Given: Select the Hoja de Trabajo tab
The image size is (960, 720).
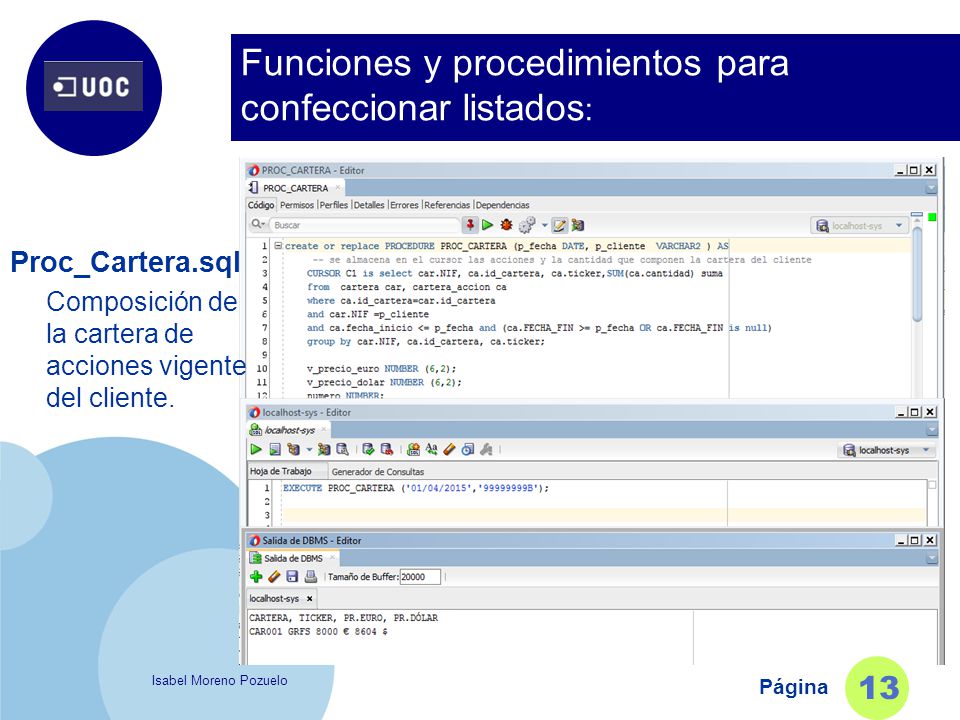Looking at the screenshot, I should pyautogui.click(x=281, y=471).
